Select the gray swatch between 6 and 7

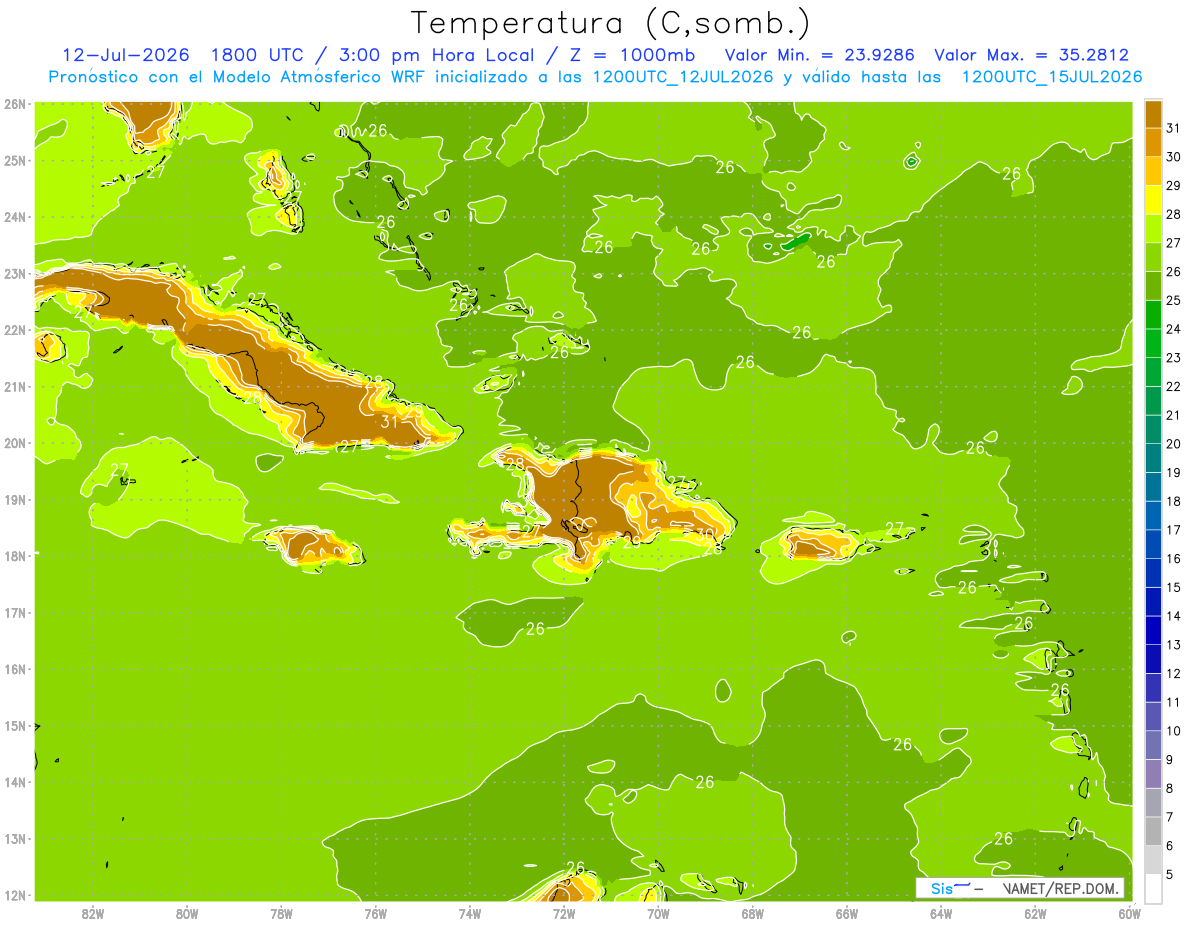coord(1153,831)
